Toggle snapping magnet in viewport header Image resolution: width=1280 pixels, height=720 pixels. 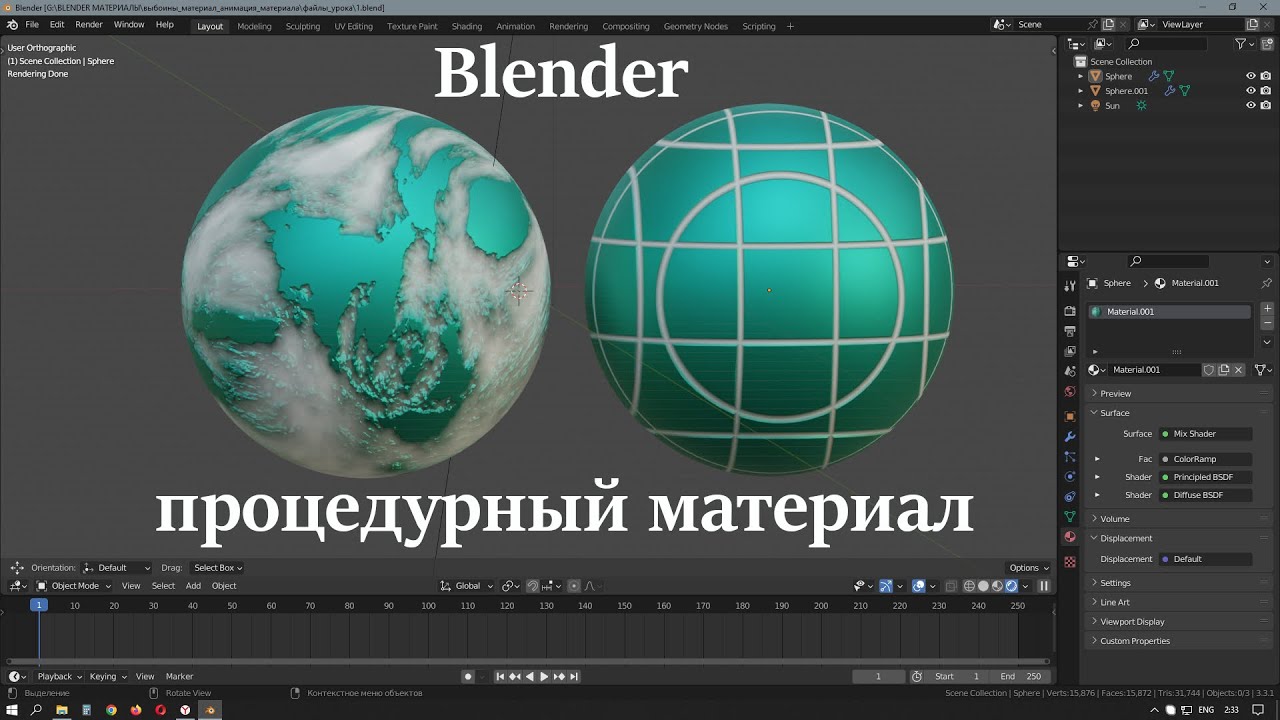click(533, 586)
